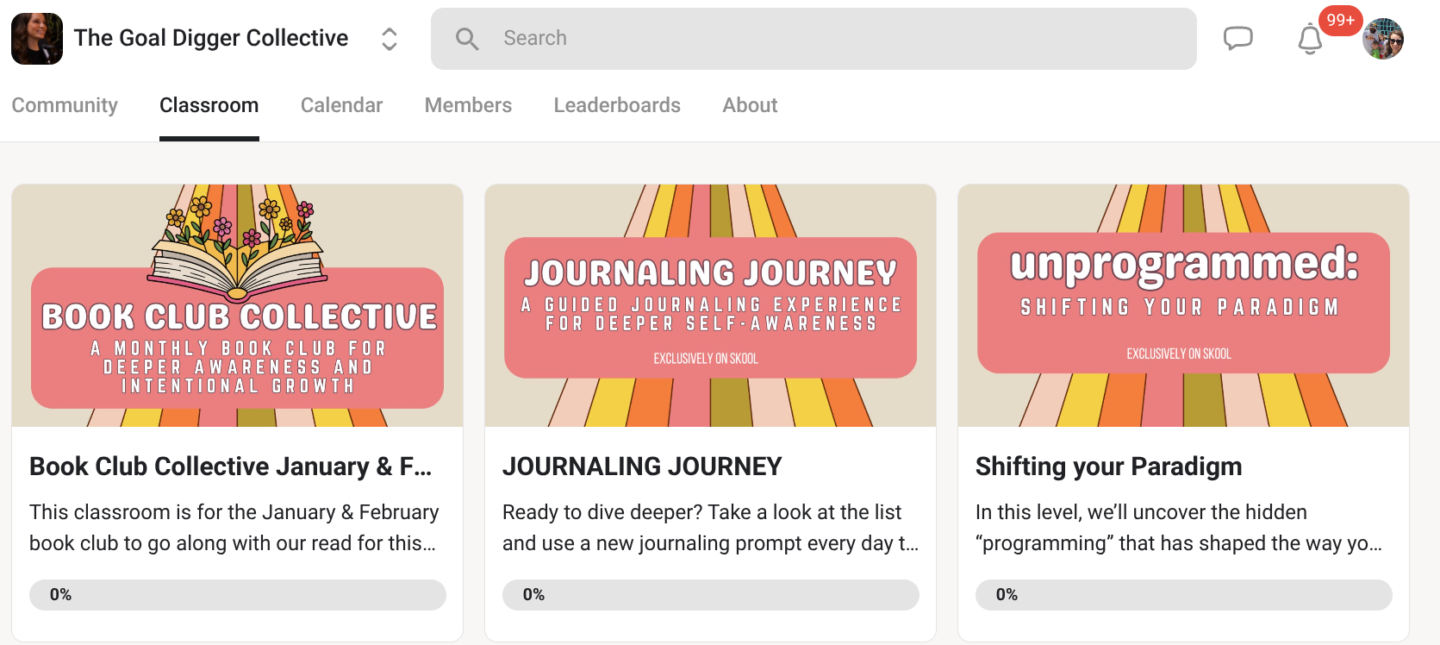
Task: Click the Book Club Collective progress bar
Action: [x=237, y=594]
